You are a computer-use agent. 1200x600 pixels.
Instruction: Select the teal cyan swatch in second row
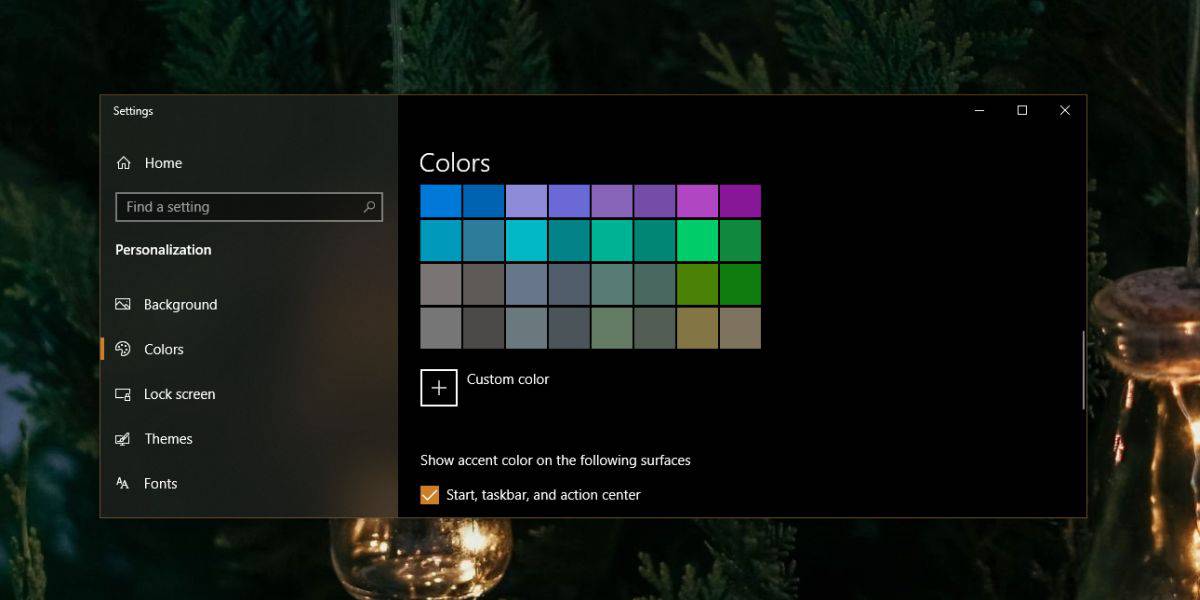pos(526,241)
